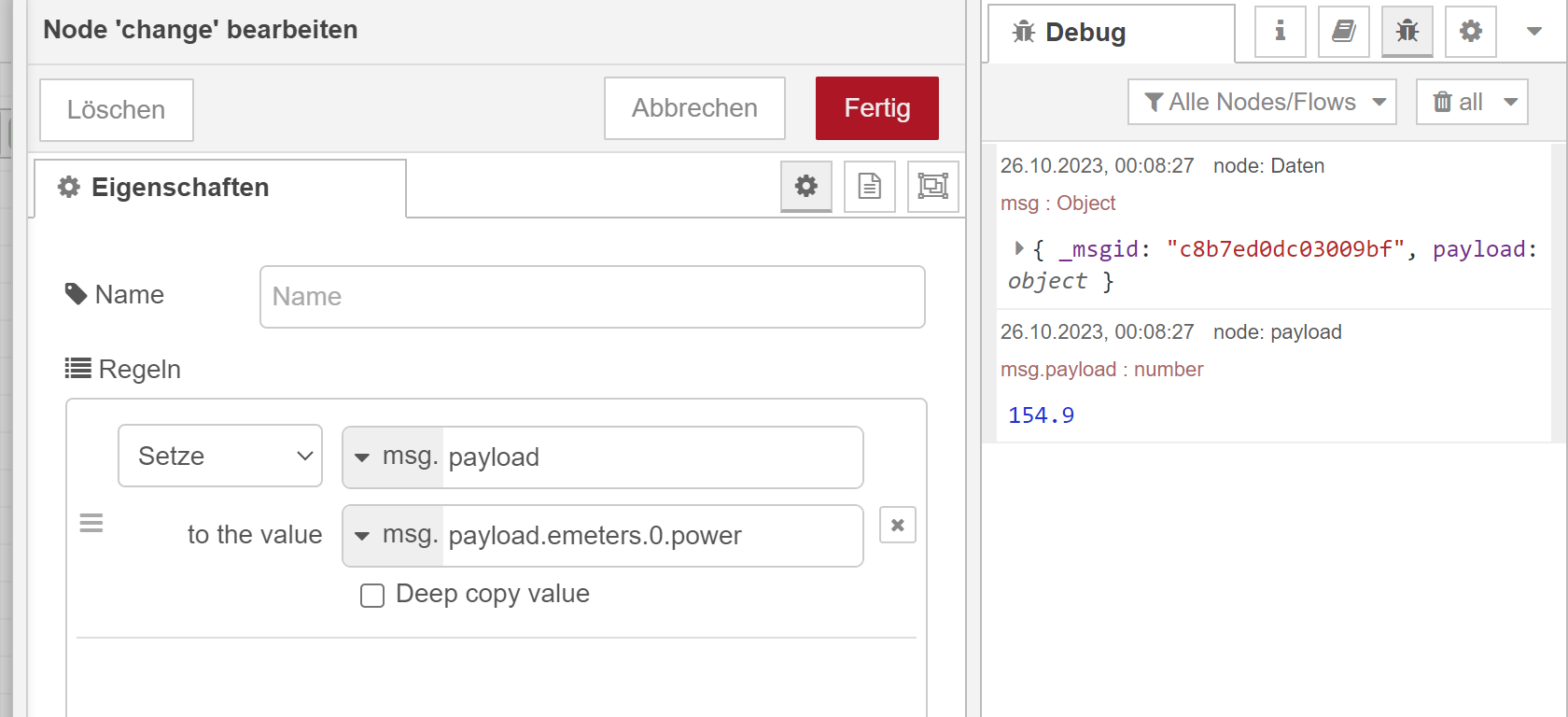Open the sidebar info tab icon
Image resolution: width=1568 pixels, height=717 pixels.
1280,32
